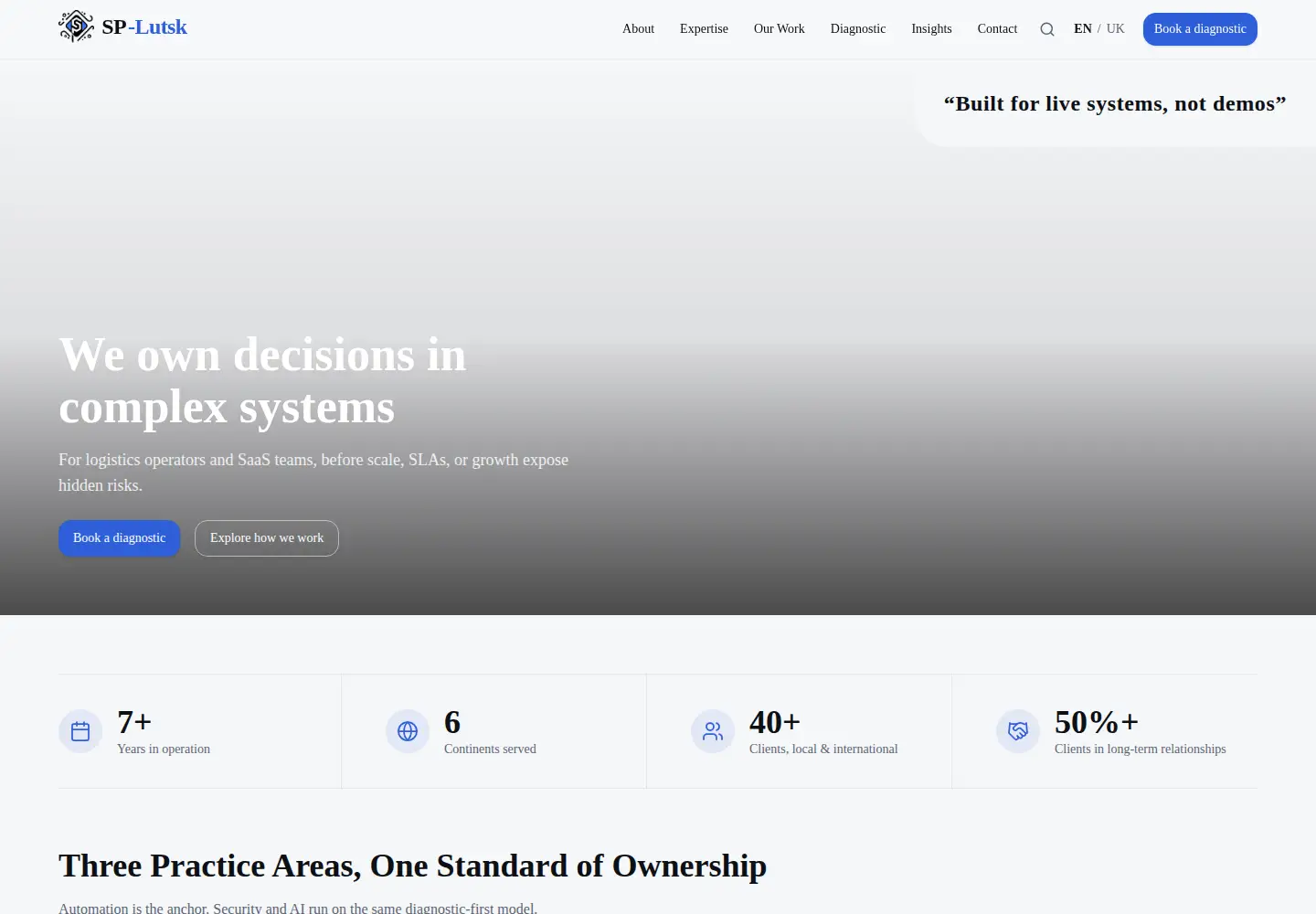The image size is (1316, 914).
Task: Click the 7+ statistic value
Action: click(134, 722)
